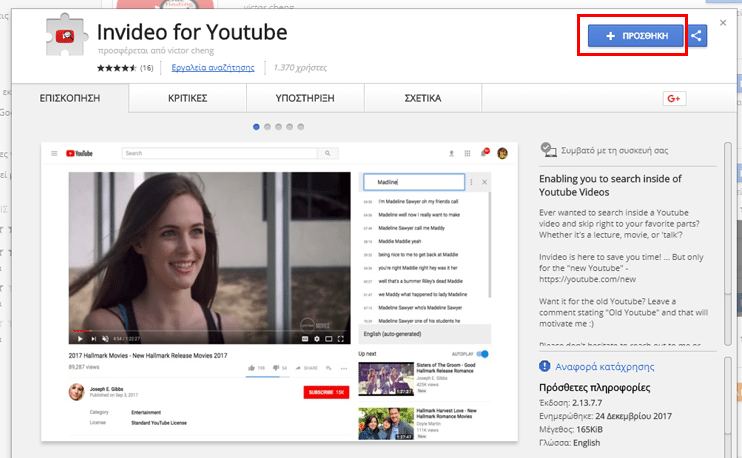
Task: Toggle subtitles CC button in player
Action: click(305, 339)
